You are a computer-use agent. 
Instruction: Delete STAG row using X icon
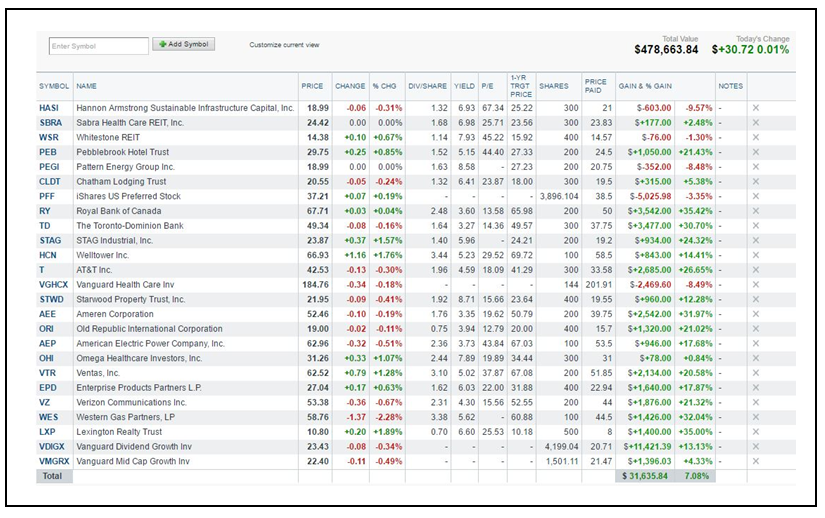756,240
